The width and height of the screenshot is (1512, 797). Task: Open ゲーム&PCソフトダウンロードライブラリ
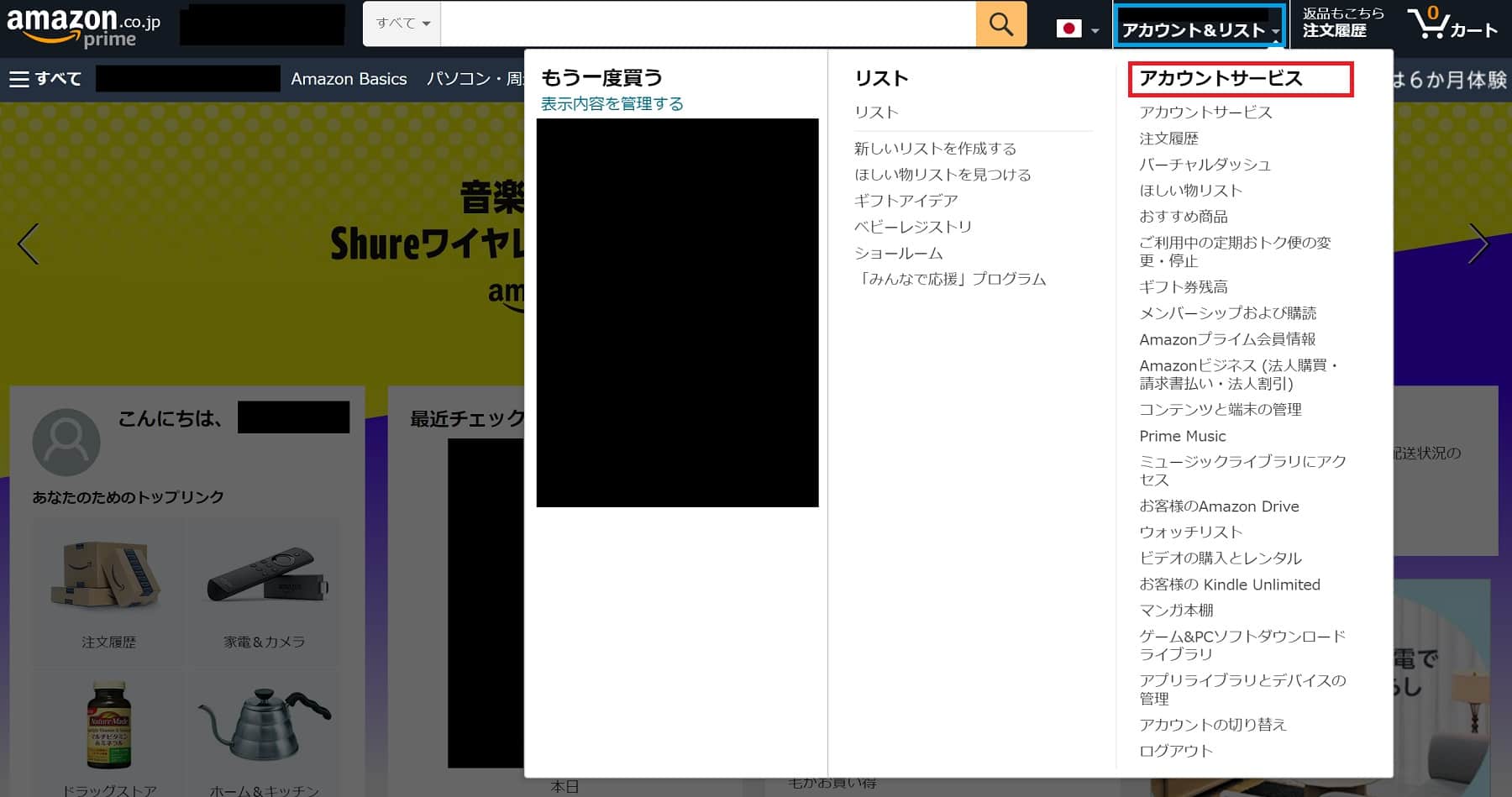[x=1242, y=645]
